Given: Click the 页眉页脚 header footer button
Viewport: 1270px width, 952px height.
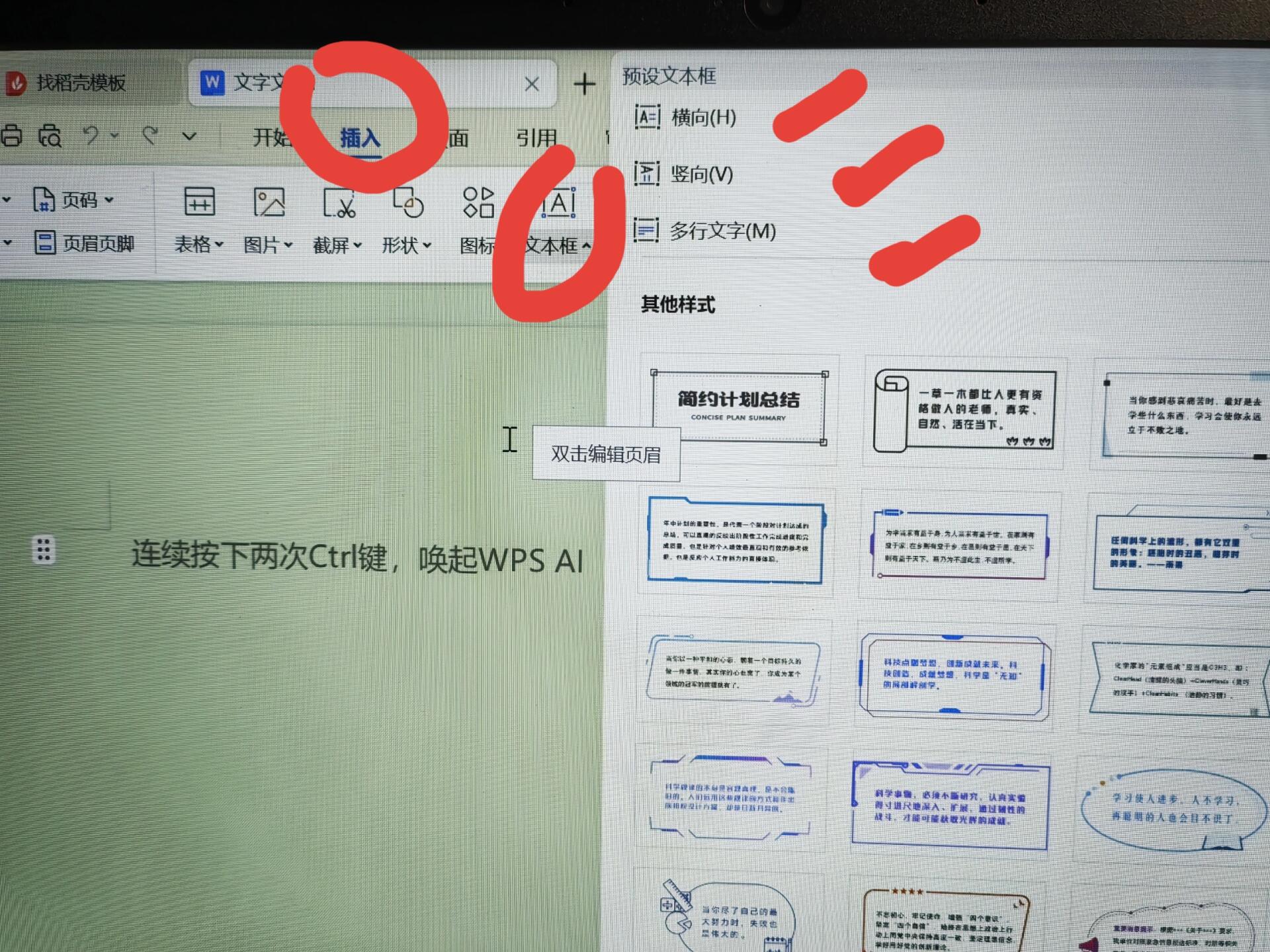Looking at the screenshot, I should [x=84, y=243].
